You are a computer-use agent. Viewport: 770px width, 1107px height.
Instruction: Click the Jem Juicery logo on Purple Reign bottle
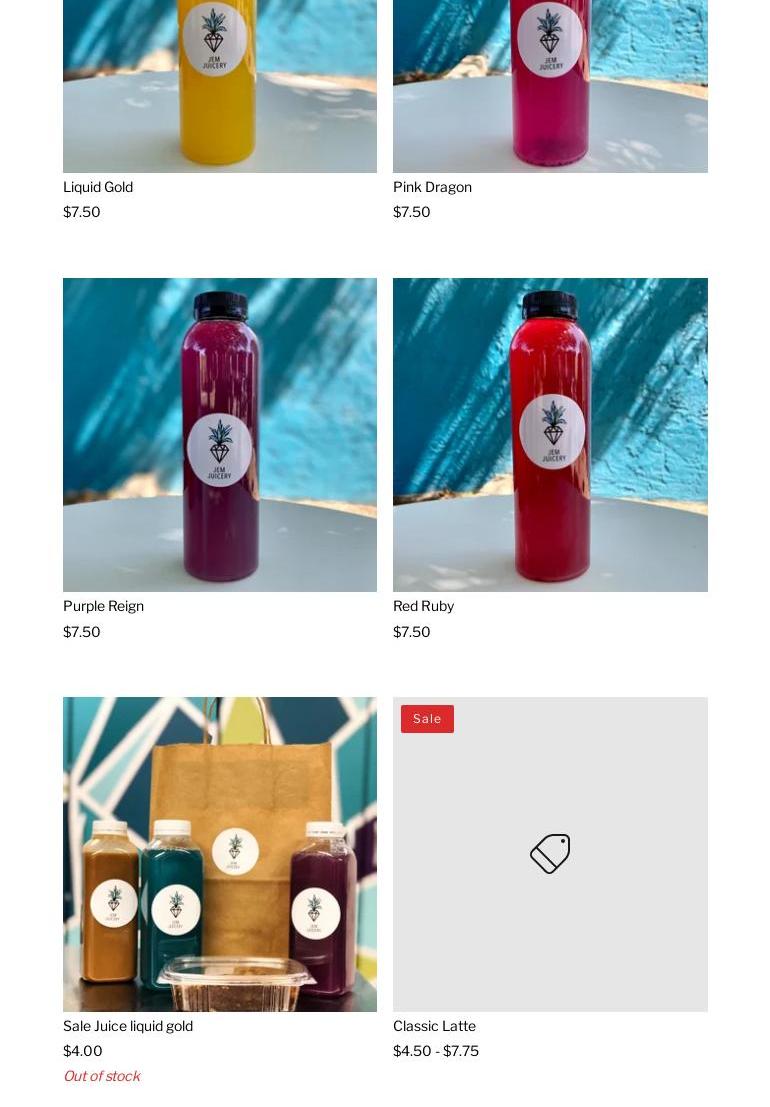219,450
